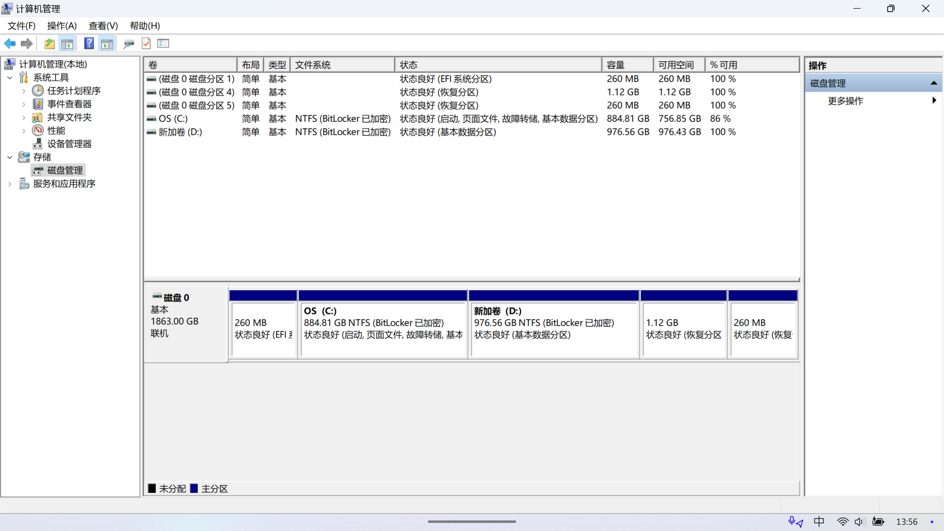This screenshot has height=531, width=944.
Task: Sort by the 卷 column header
Action: (190, 64)
